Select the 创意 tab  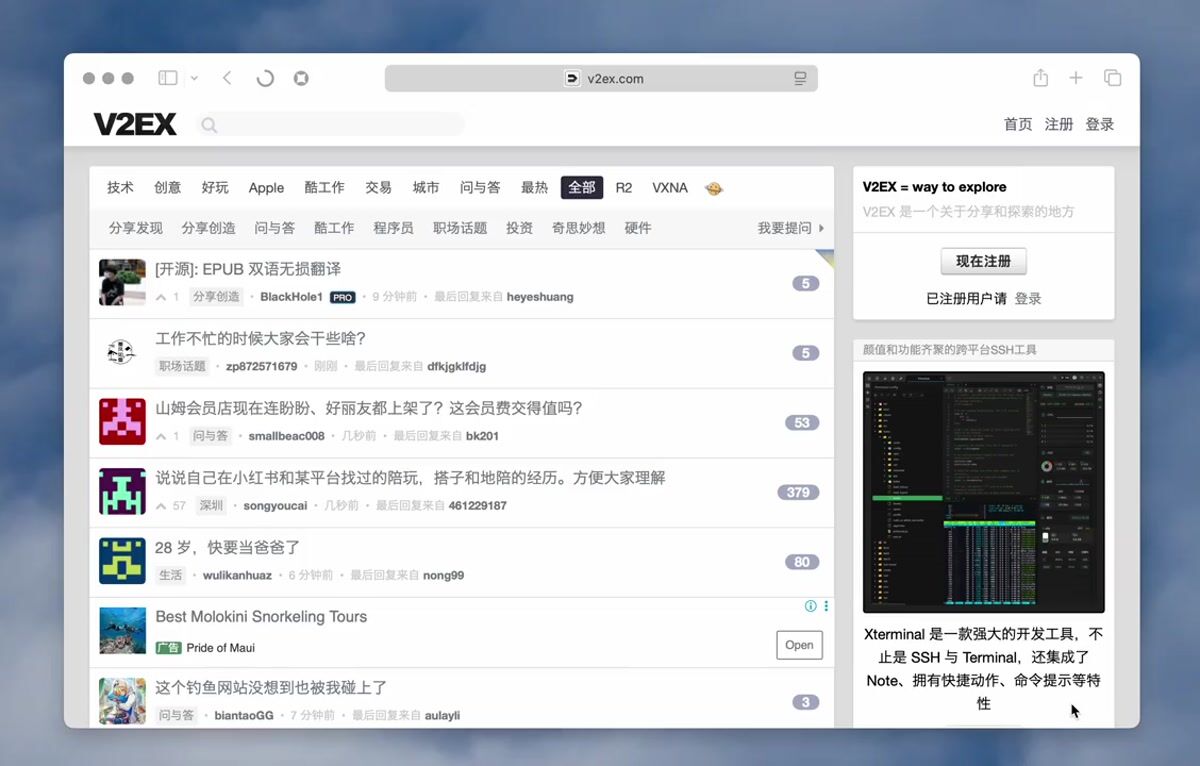[168, 187]
